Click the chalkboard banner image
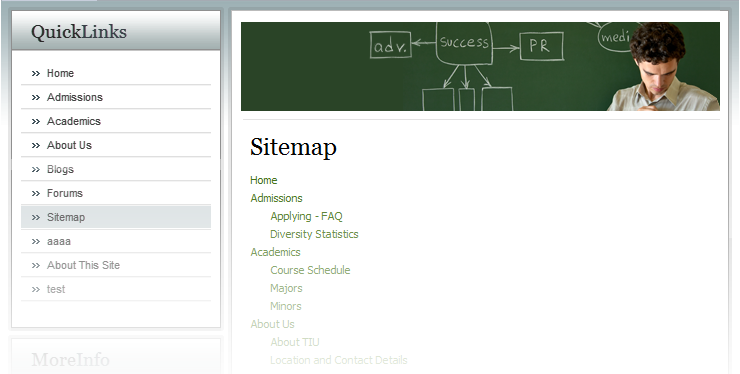This screenshot has height=374, width=740. (x=480, y=67)
